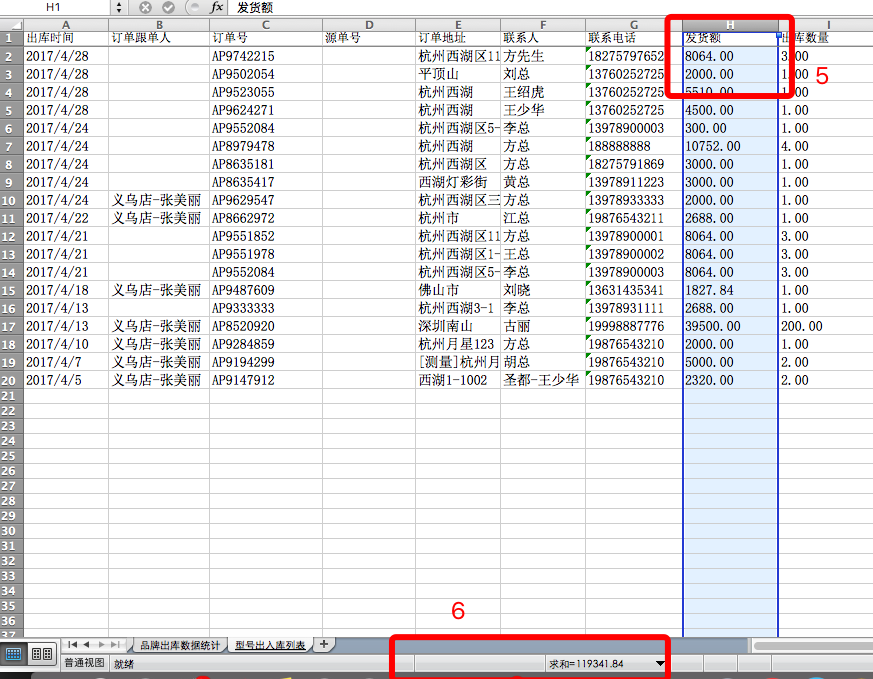Click order number AP8979478
Image resolution: width=873 pixels, height=679 pixels.
[x=266, y=146]
